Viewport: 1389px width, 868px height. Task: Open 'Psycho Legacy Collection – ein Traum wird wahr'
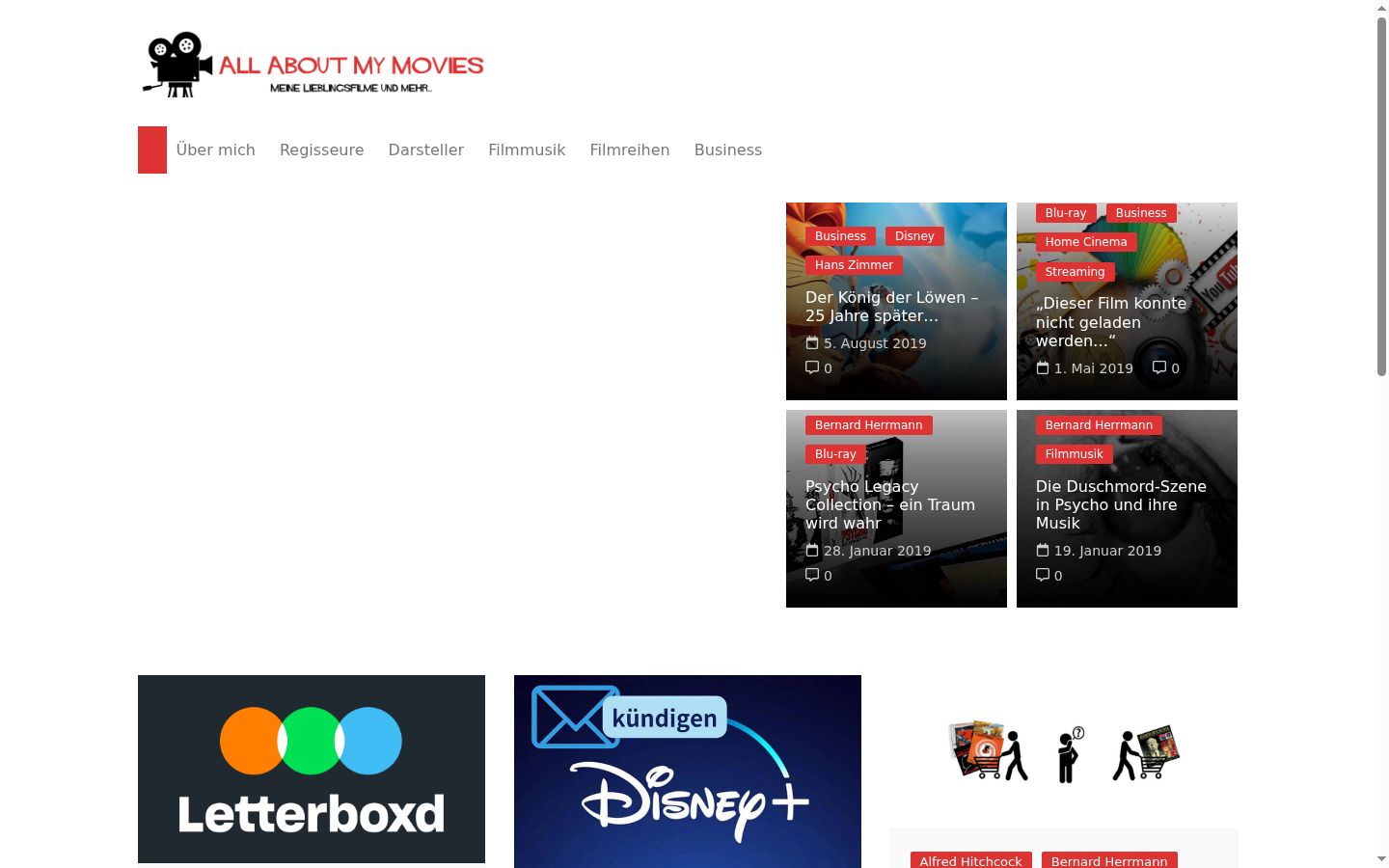(x=890, y=504)
